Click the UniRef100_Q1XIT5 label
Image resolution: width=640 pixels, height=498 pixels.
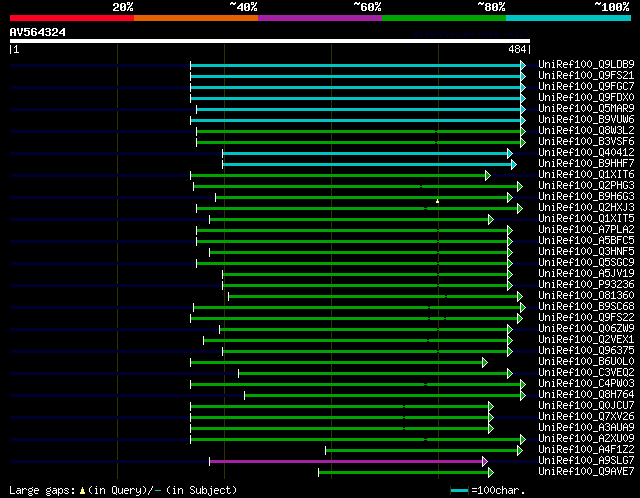(x=586, y=219)
